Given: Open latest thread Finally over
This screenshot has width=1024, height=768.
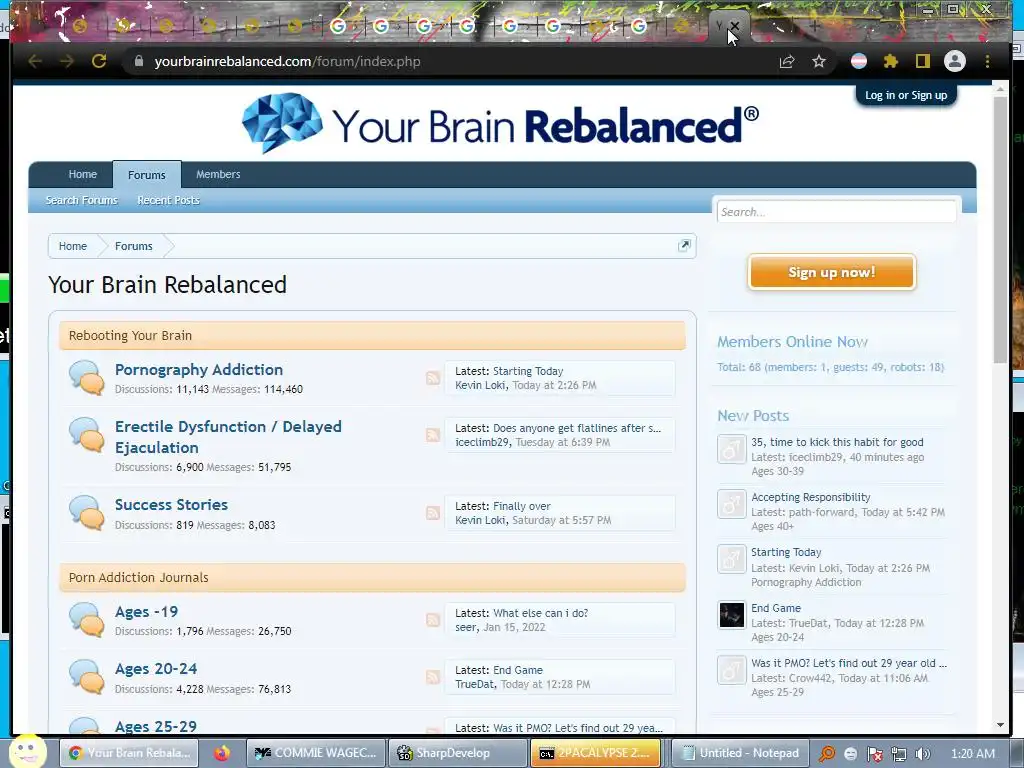Looking at the screenshot, I should click(522, 506).
